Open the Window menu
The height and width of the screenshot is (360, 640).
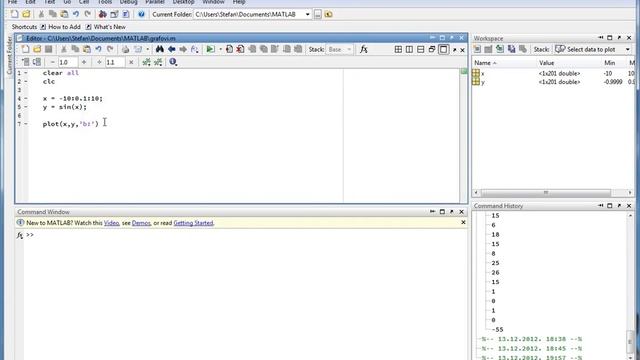tap(213, 2)
